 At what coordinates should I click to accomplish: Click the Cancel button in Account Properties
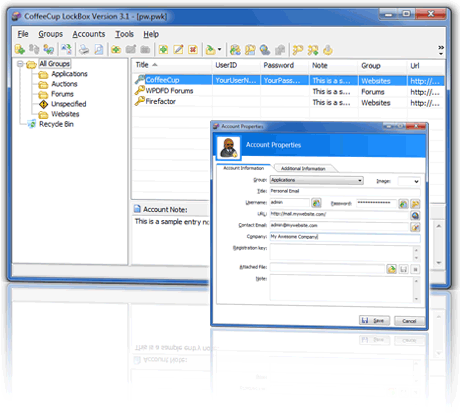point(409,321)
